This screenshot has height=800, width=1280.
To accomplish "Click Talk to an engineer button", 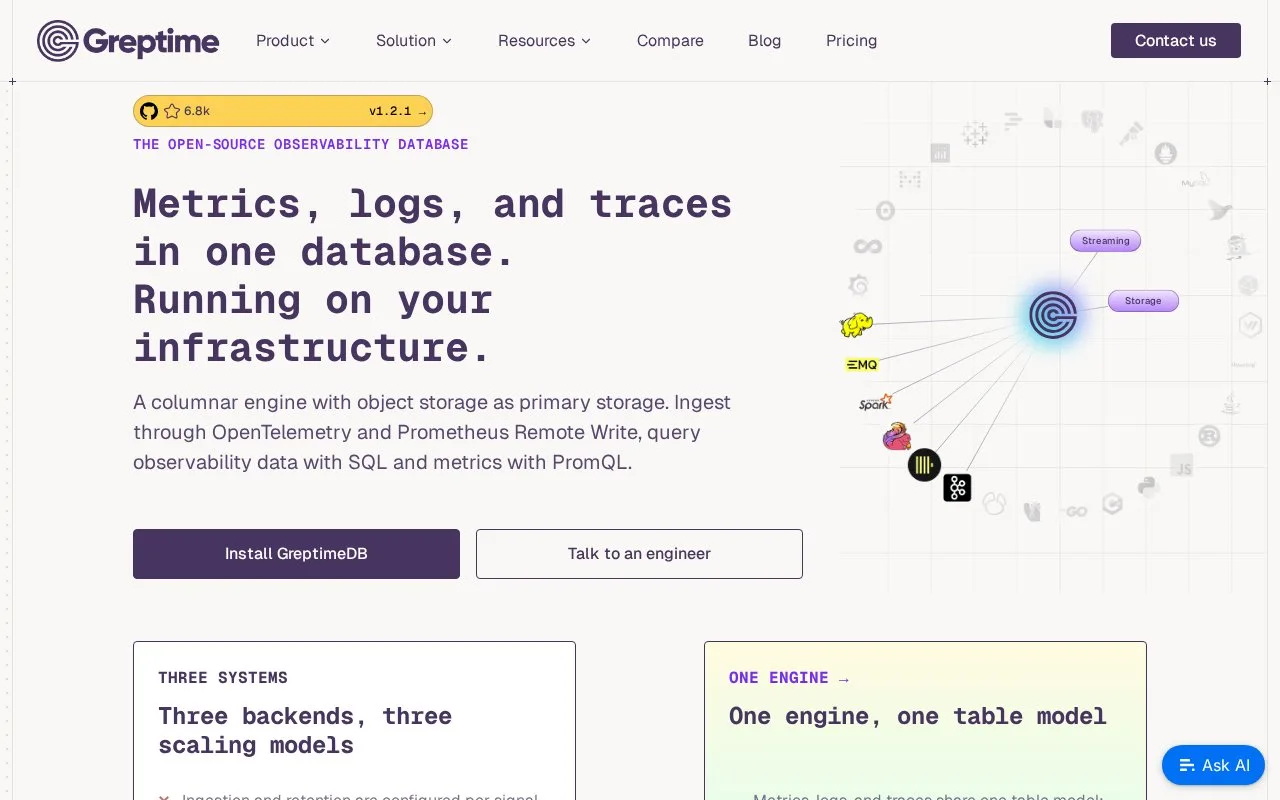I will click(639, 554).
